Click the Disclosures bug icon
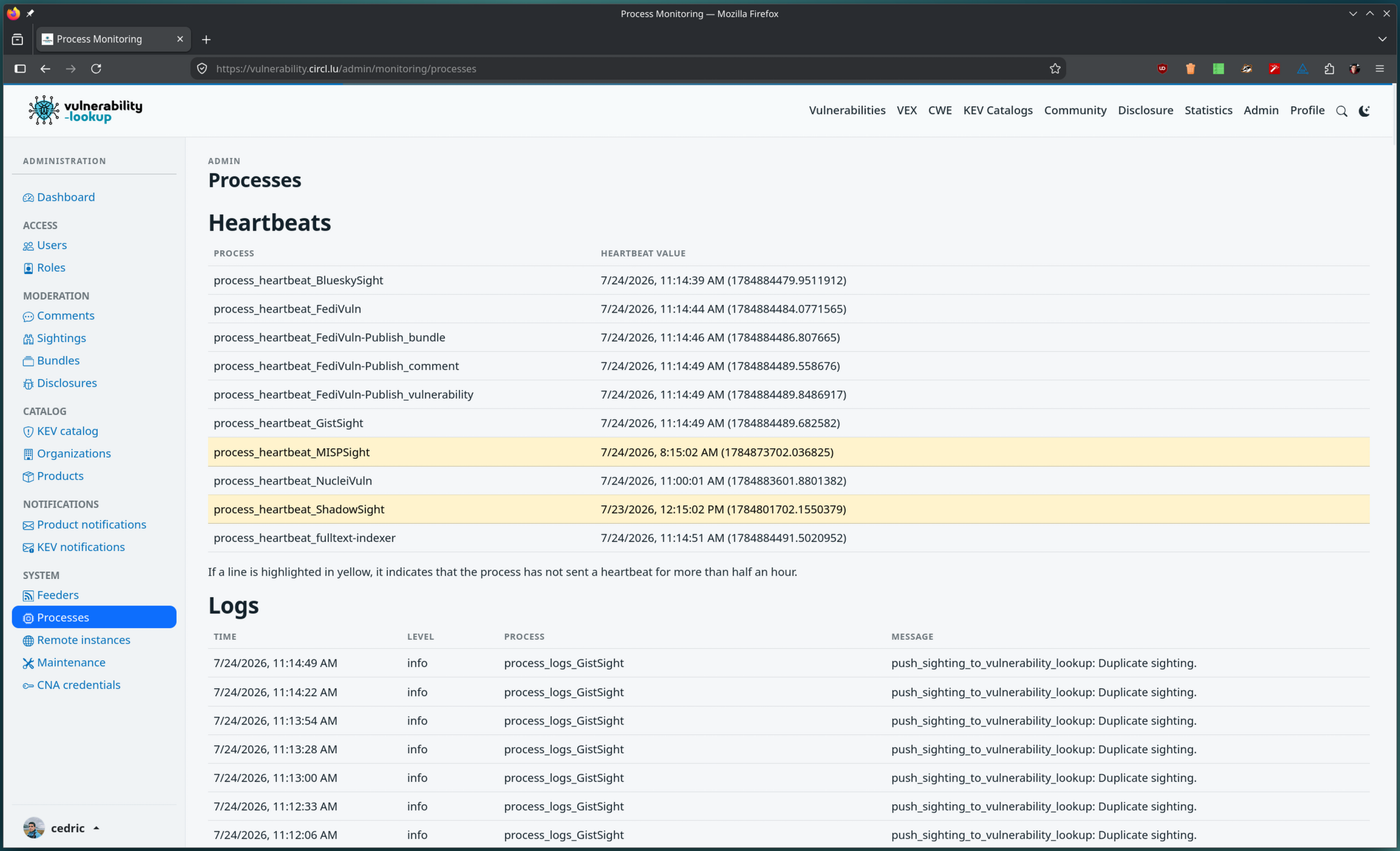 pos(28,384)
